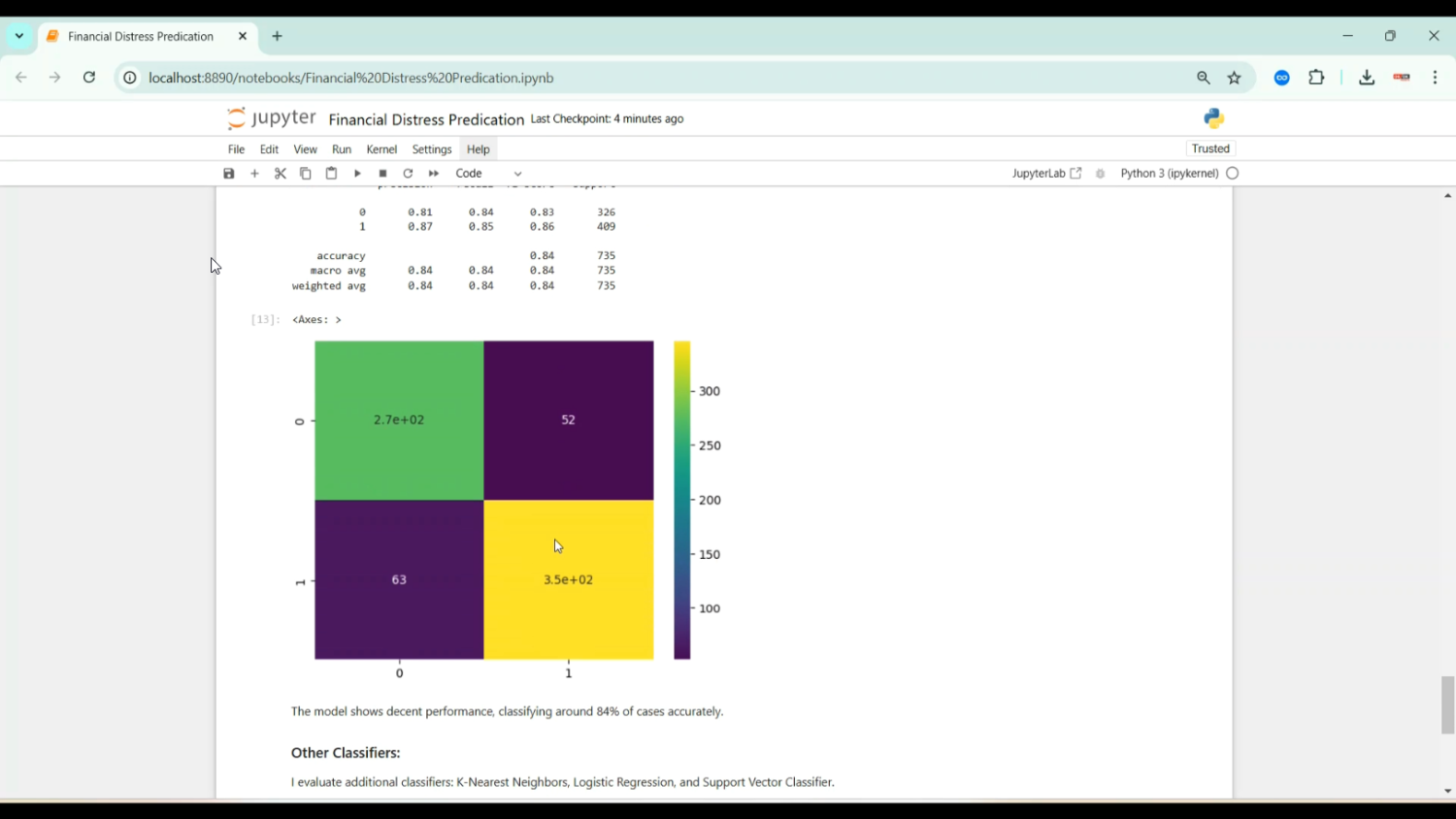Viewport: 1456px width, 819px height.
Task: Open the Kernel menu
Action: click(381, 149)
